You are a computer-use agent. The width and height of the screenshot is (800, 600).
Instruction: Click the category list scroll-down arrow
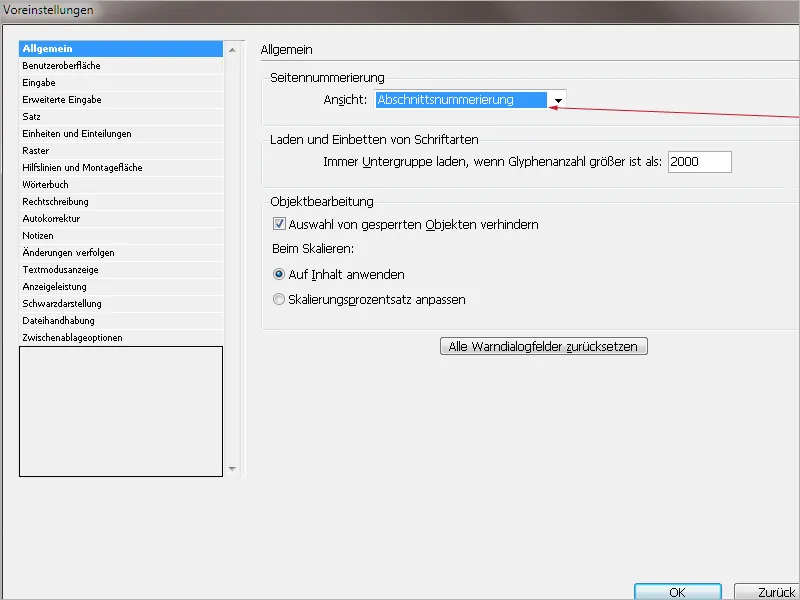pyautogui.click(x=232, y=468)
